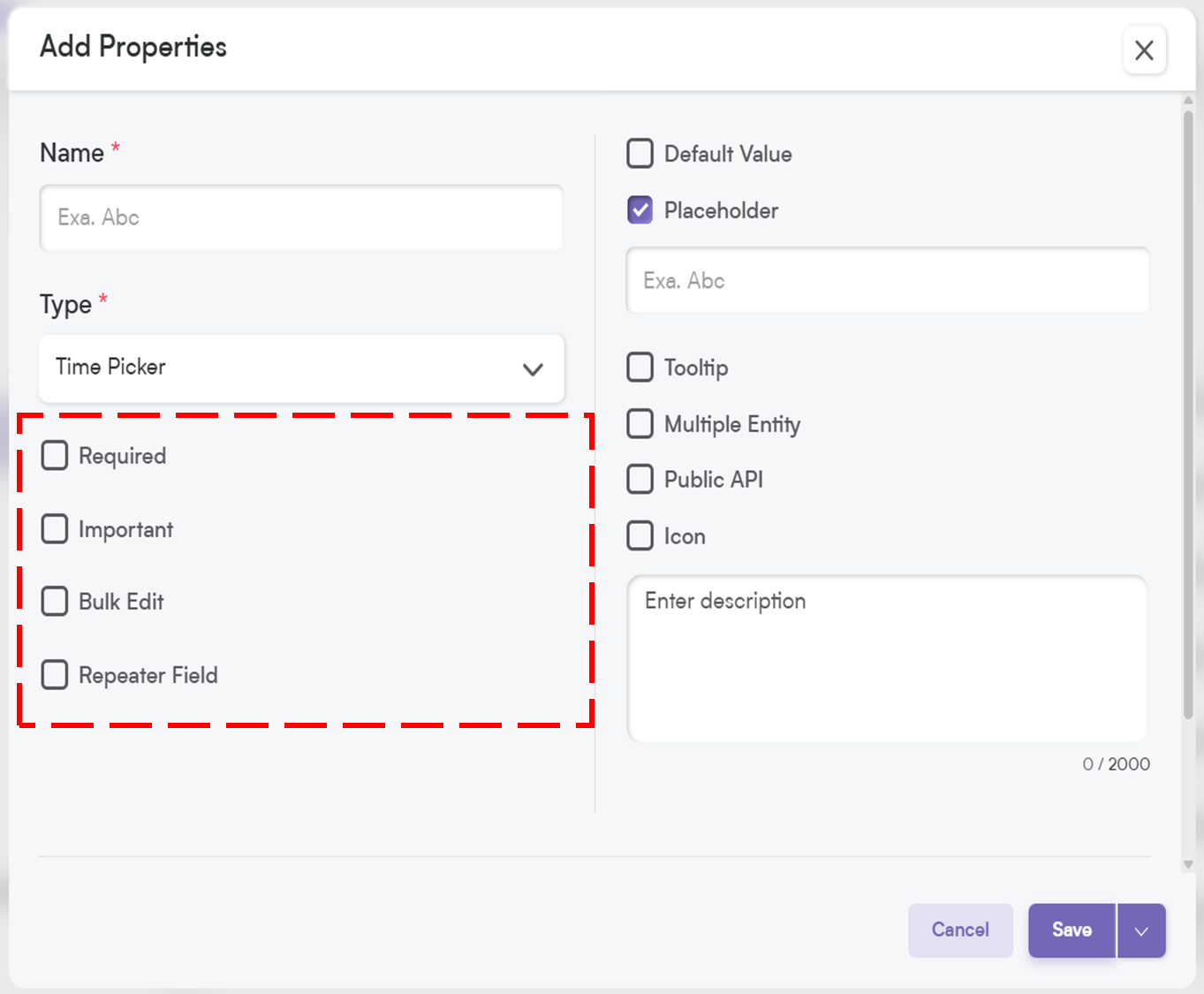
Task: Cancel adding the property
Action: (x=960, y=930)
